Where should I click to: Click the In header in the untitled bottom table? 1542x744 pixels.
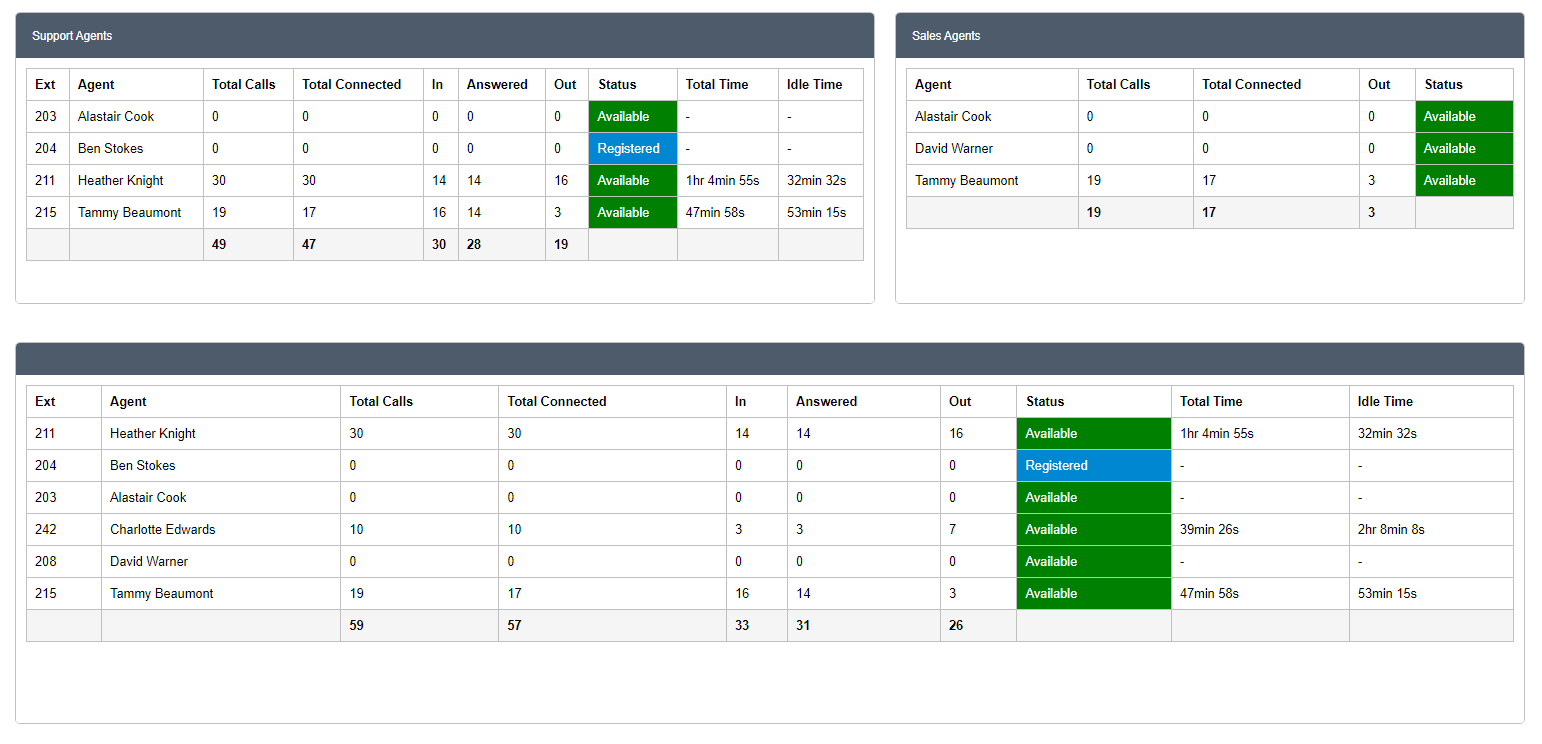pos(741,402)
